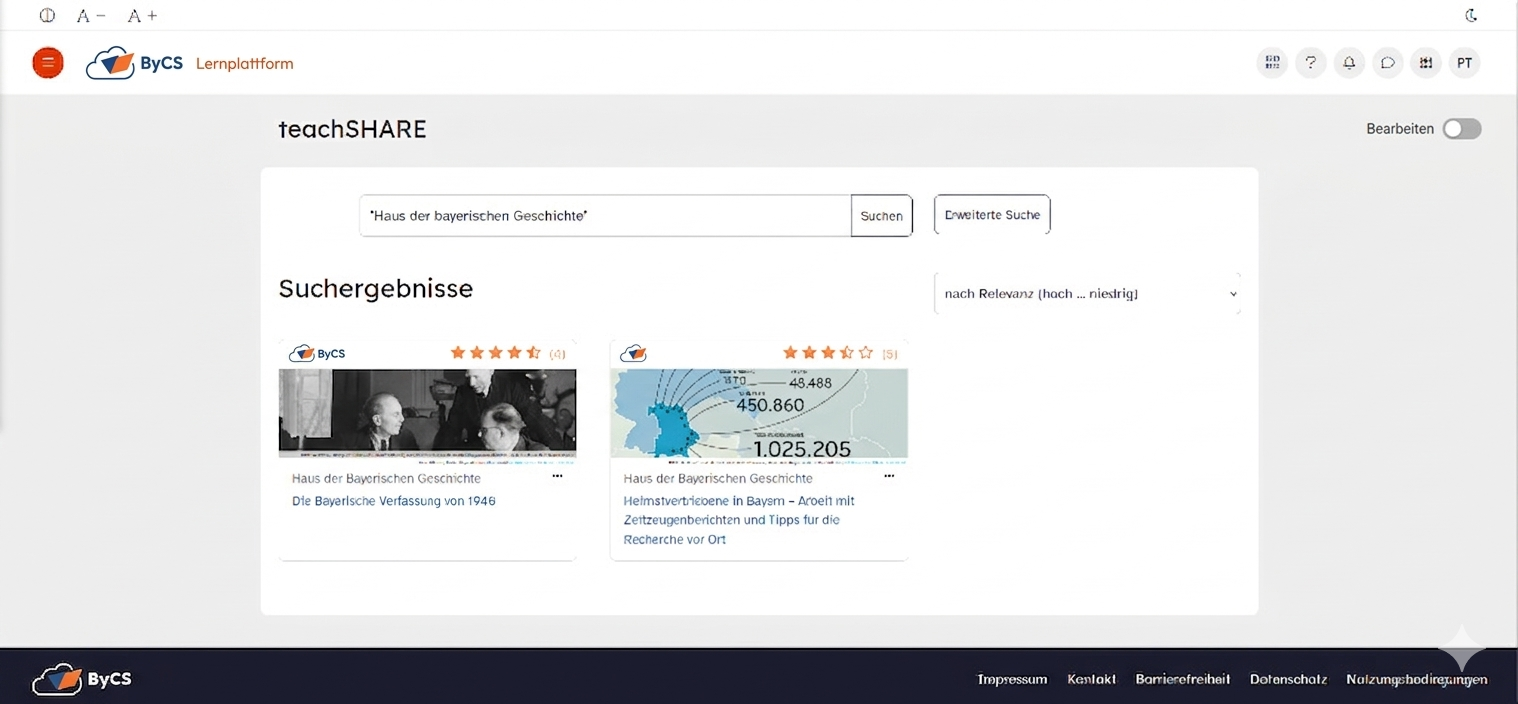Screen dimensions: 1518x704
Task: Open the Impressum footer link
Action: 1011,679
